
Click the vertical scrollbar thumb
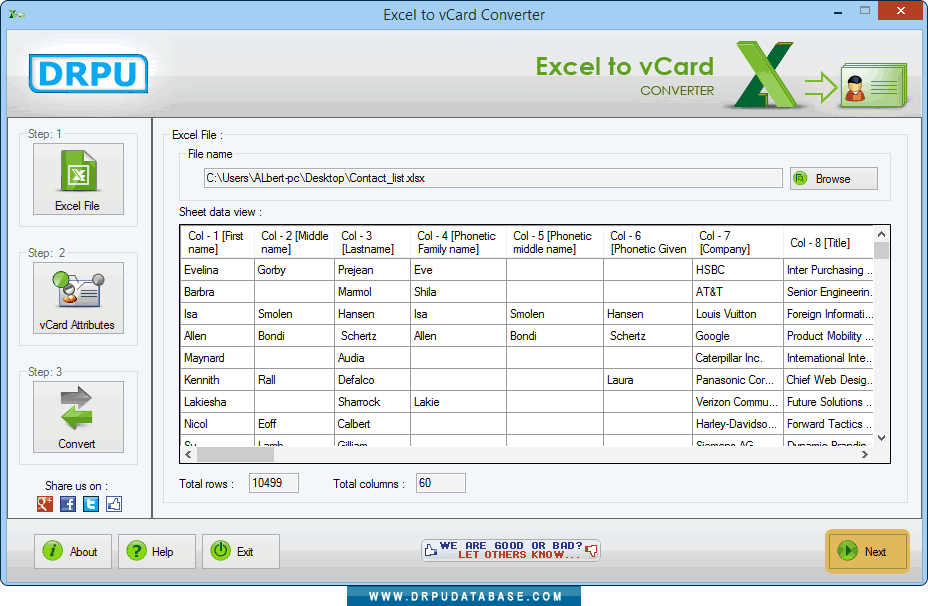[881, 250]
